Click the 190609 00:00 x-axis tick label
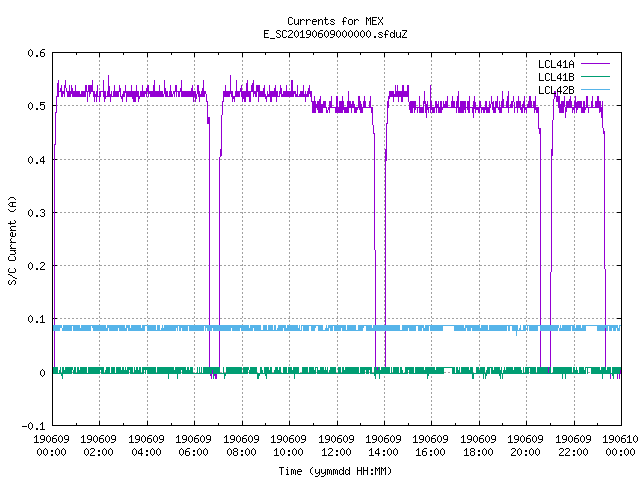The width and height of the screenshot is (640, 480). pos(51,445)
